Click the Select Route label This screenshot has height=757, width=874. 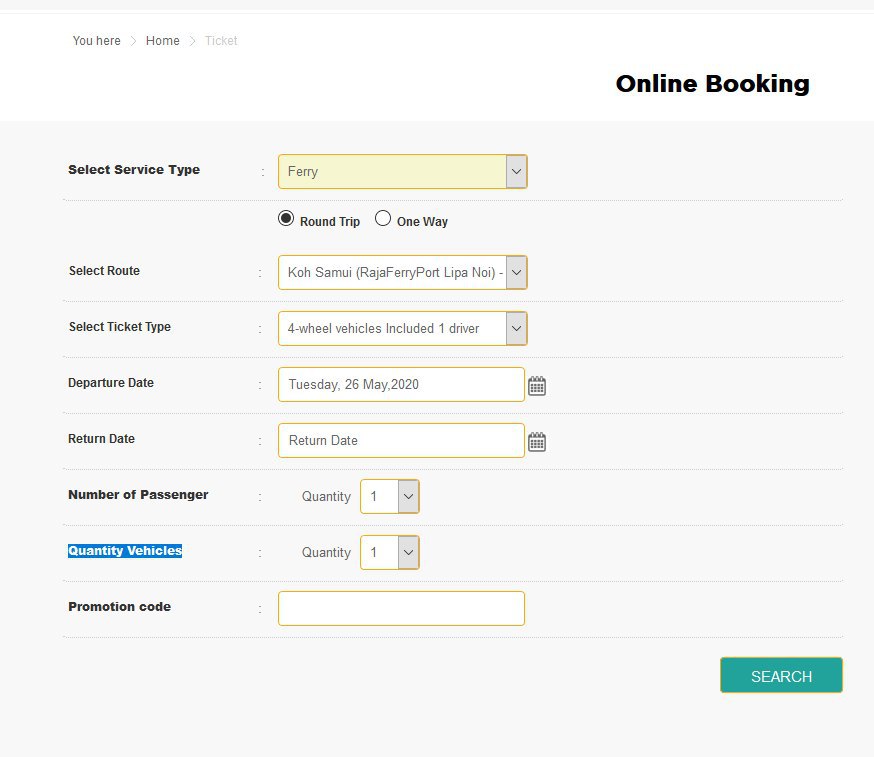[104, 271]
